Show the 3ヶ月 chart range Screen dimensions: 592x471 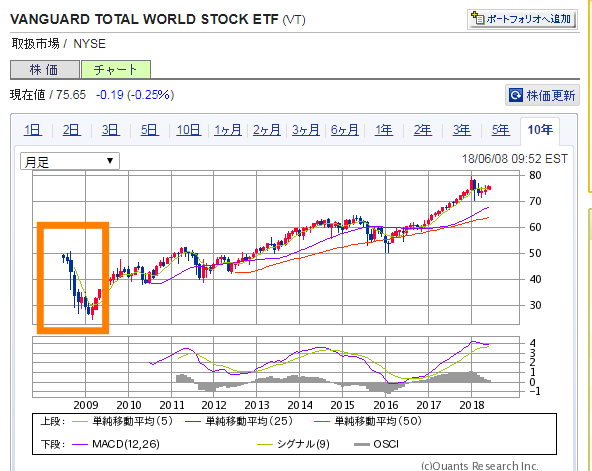point(305,130)
